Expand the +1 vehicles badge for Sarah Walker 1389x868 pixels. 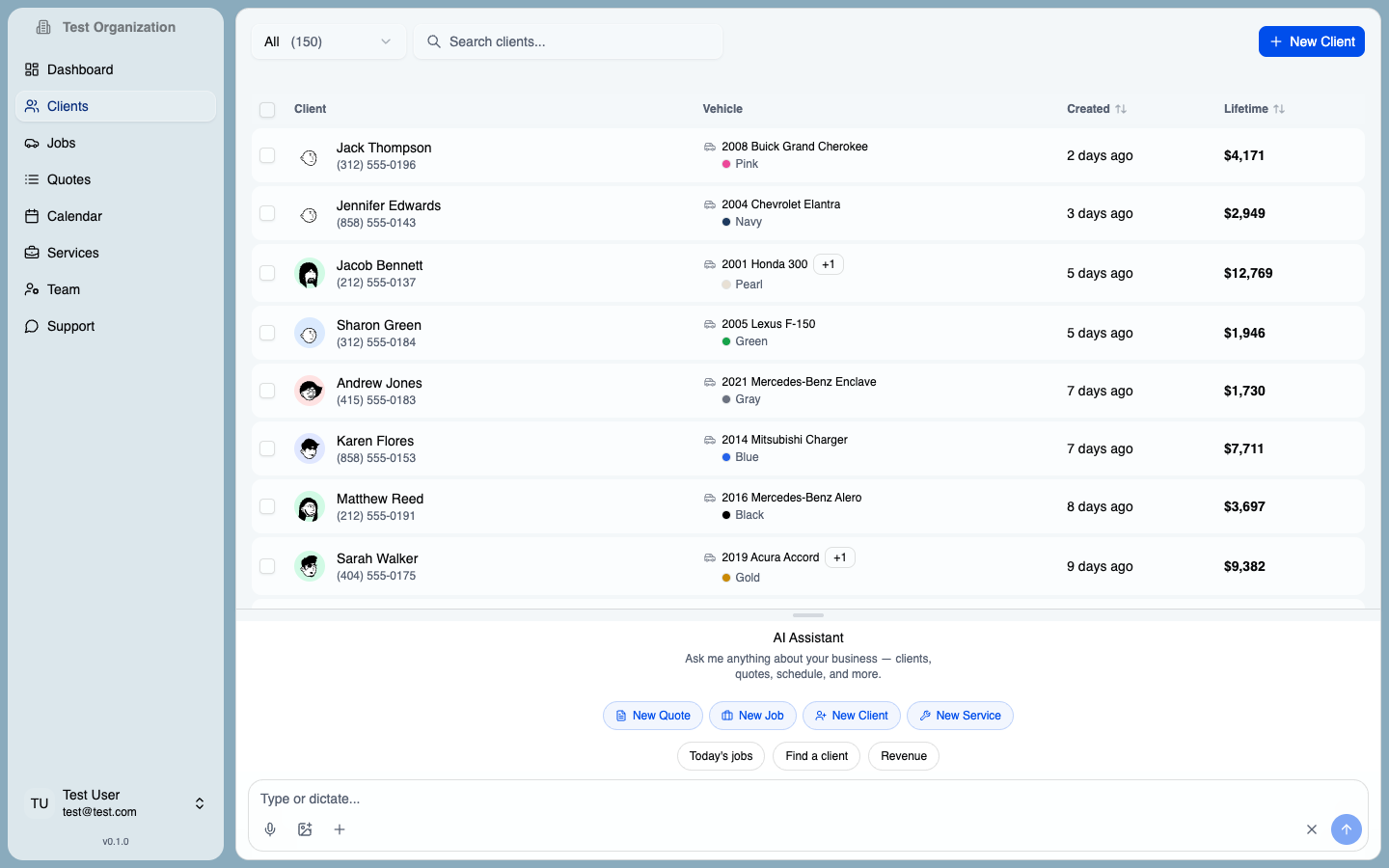(840, 557)
